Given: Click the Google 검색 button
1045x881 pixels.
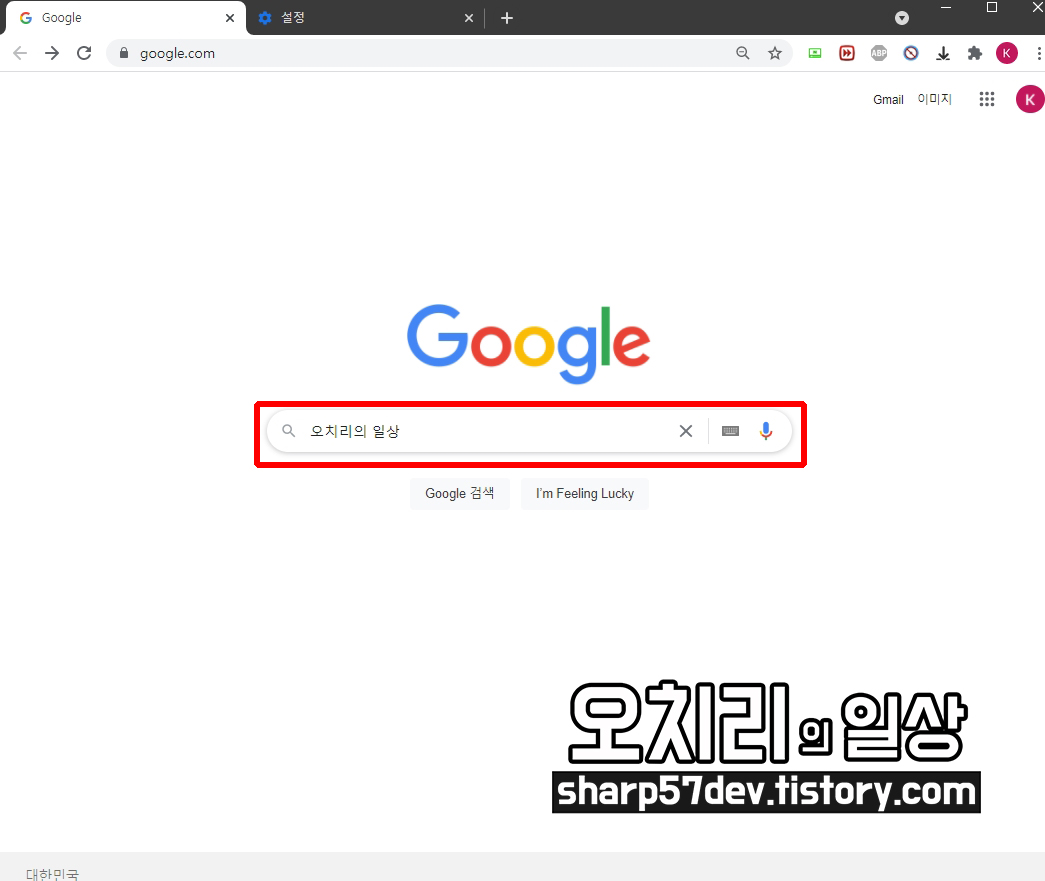Looking at the screenshot, I should (x=460, y=493).
